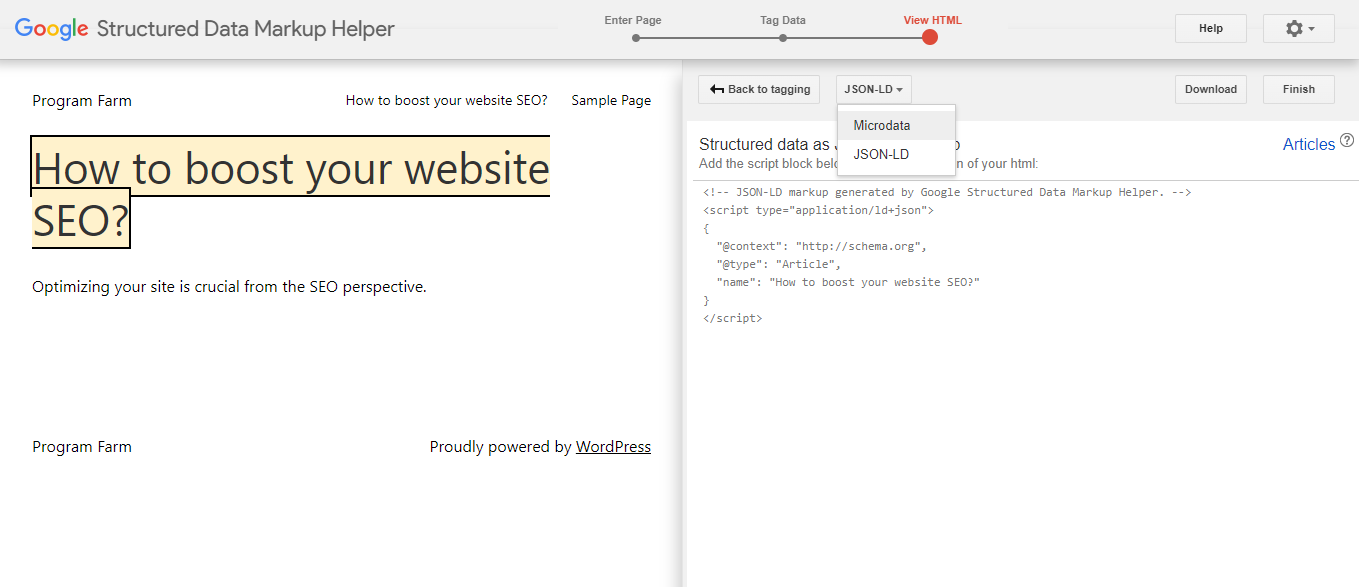Viewport: 1359px width, 587px height.
Task: Click the 'Optimizing your site is crucial' paragraph
Action: coord(229,287)
